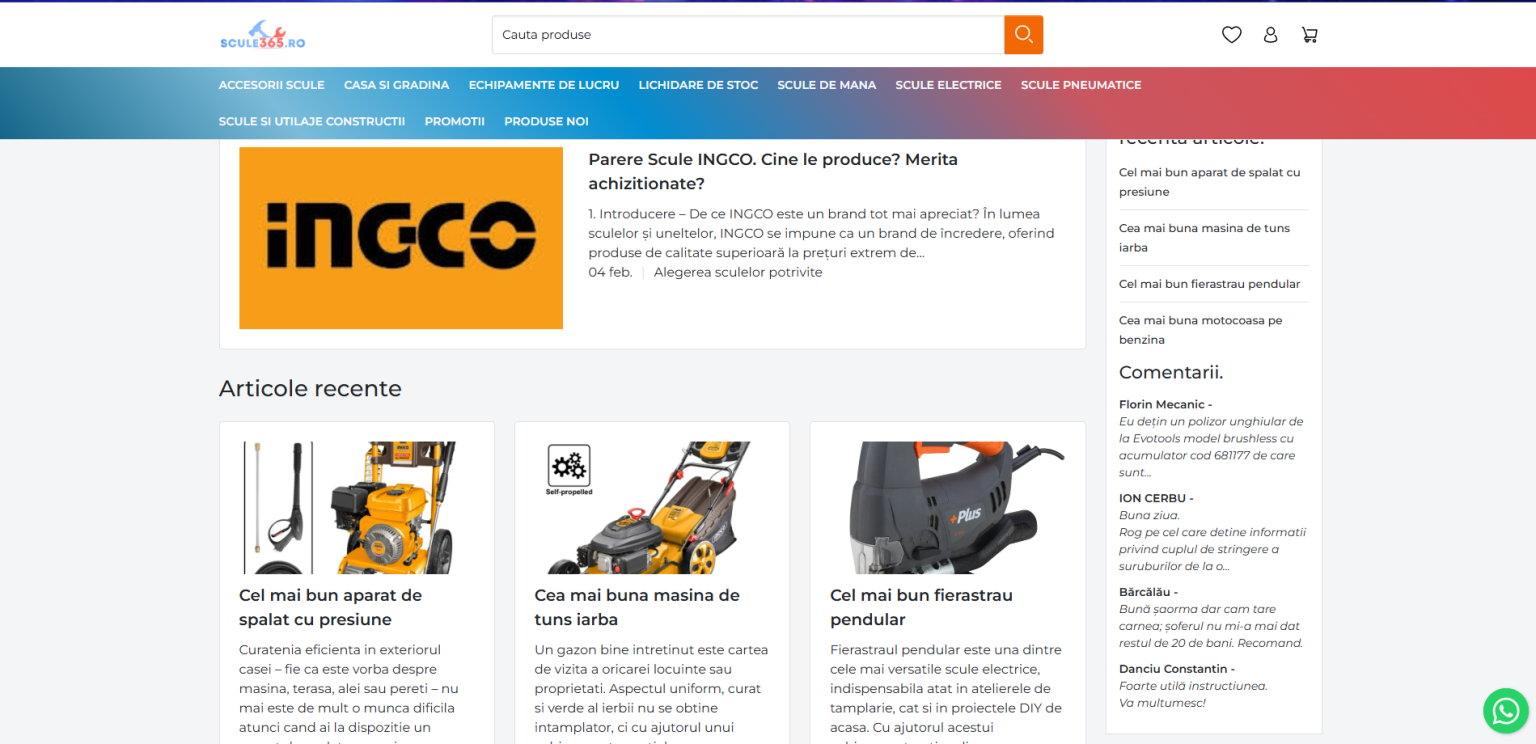Go to Scule Electrice category

(x=948, y=85)
